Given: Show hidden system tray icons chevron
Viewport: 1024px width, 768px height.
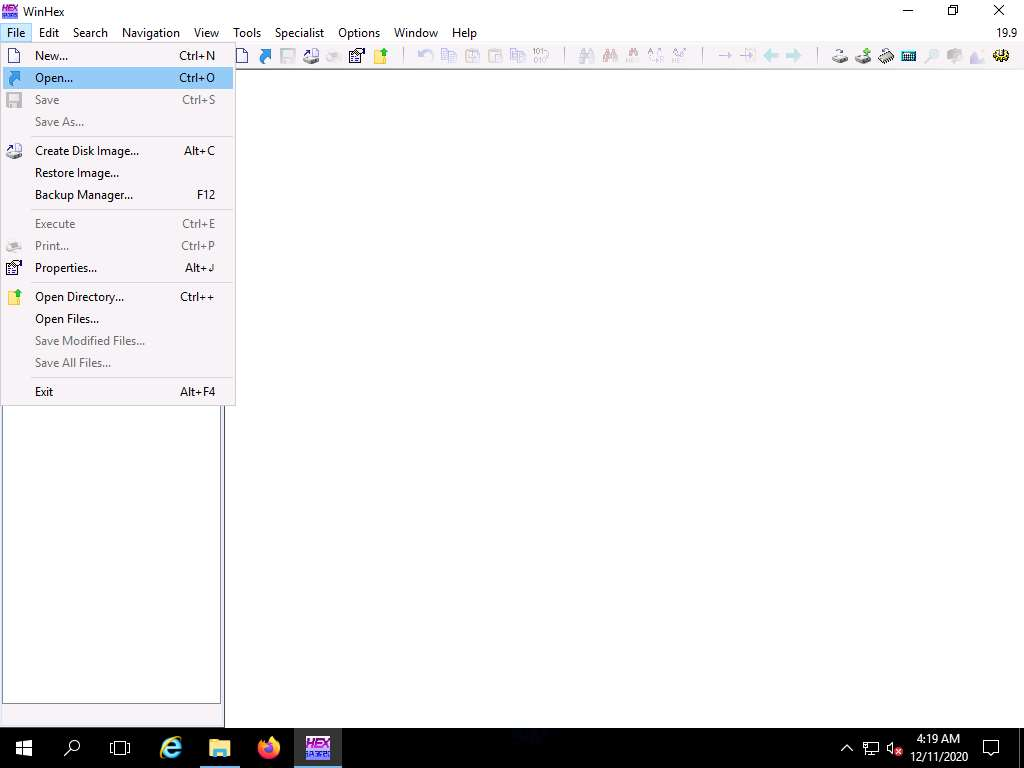Looking at the screenshot, I should coord(846,748).
